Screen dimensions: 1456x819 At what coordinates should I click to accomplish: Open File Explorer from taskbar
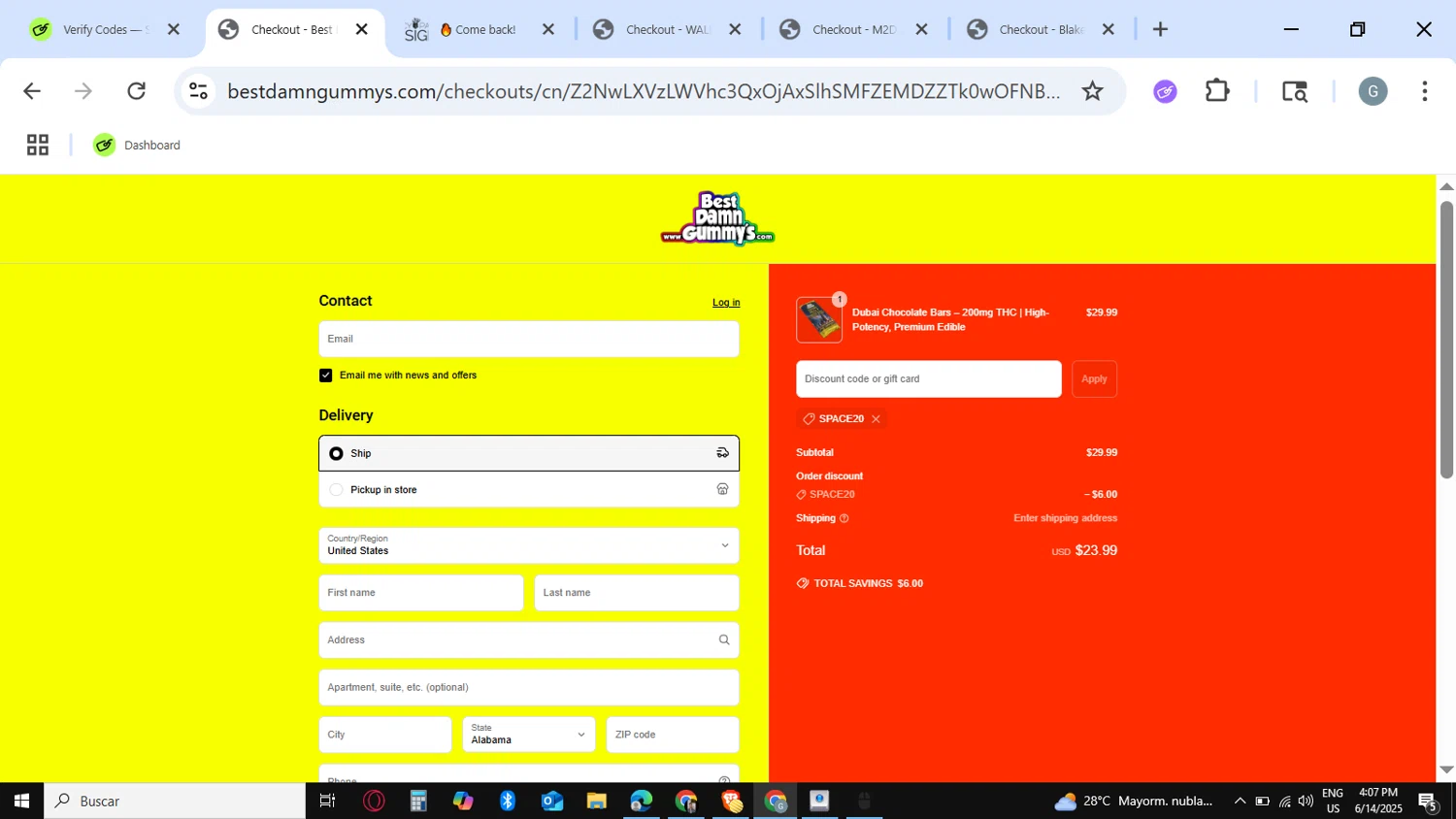pyautogui.click(x=597, y=801)
